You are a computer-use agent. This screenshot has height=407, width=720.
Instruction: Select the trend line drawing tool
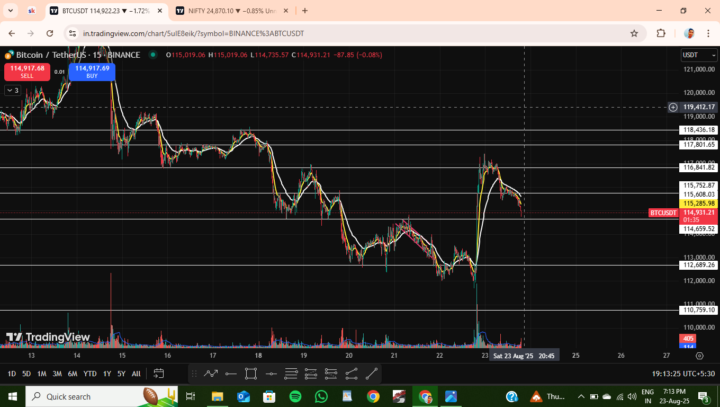point(371,373)
